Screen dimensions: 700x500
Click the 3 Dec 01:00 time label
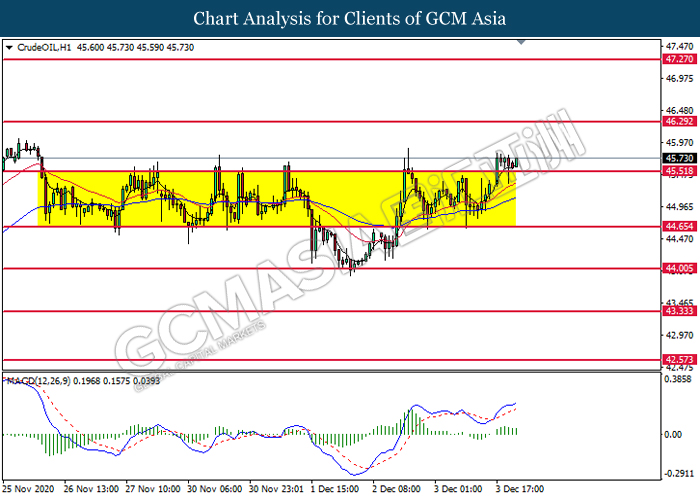pos(458,489)
